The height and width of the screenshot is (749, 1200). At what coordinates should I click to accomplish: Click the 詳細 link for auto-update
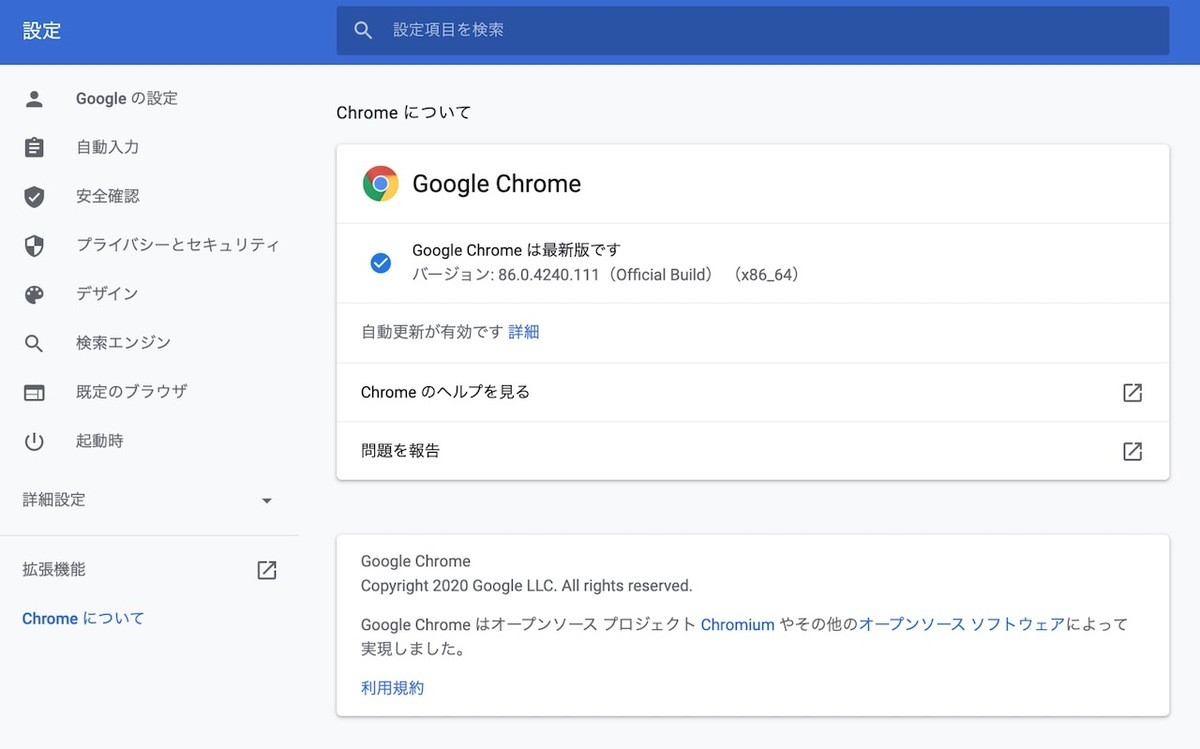tap(524, 332)
